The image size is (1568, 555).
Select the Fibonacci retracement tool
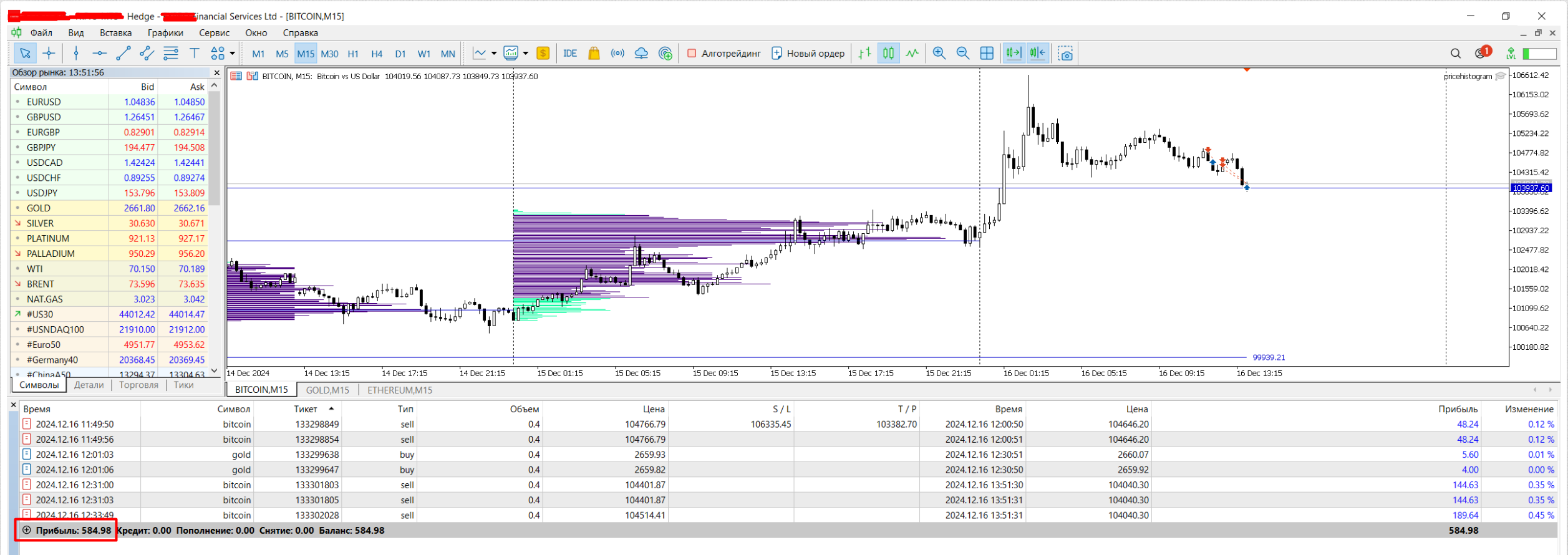point(171,54)
